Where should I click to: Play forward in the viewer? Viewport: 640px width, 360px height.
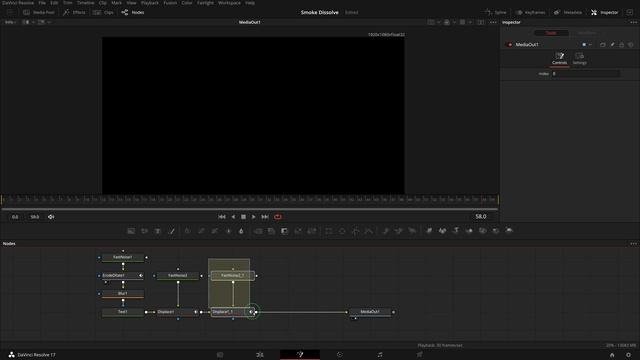(253, 217)
